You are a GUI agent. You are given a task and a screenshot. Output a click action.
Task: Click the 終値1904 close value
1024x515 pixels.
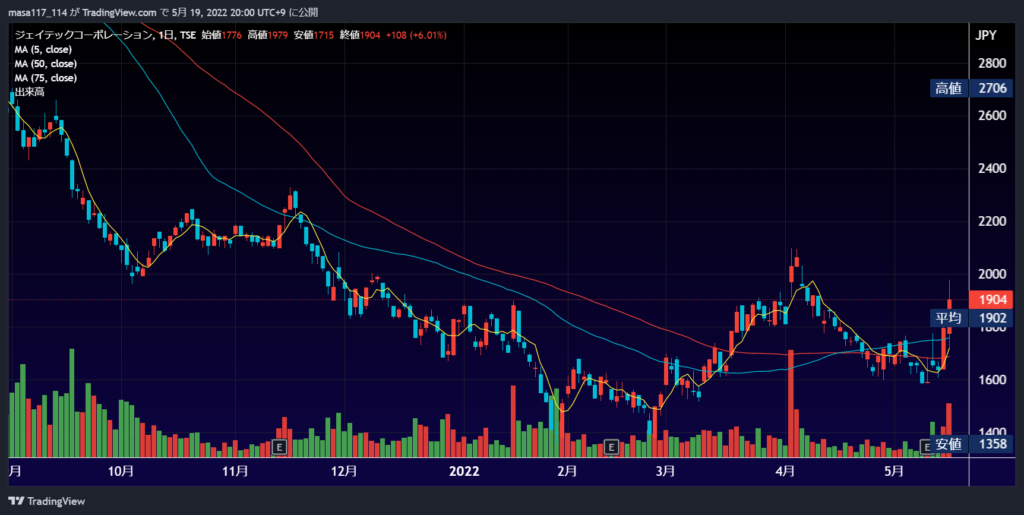[x=359, y=36]
